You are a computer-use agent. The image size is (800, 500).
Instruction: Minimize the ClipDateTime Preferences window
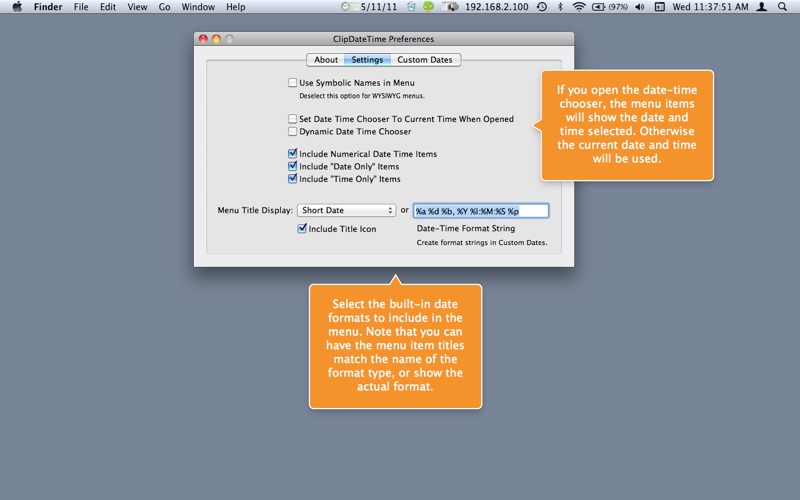coord(216,39)
